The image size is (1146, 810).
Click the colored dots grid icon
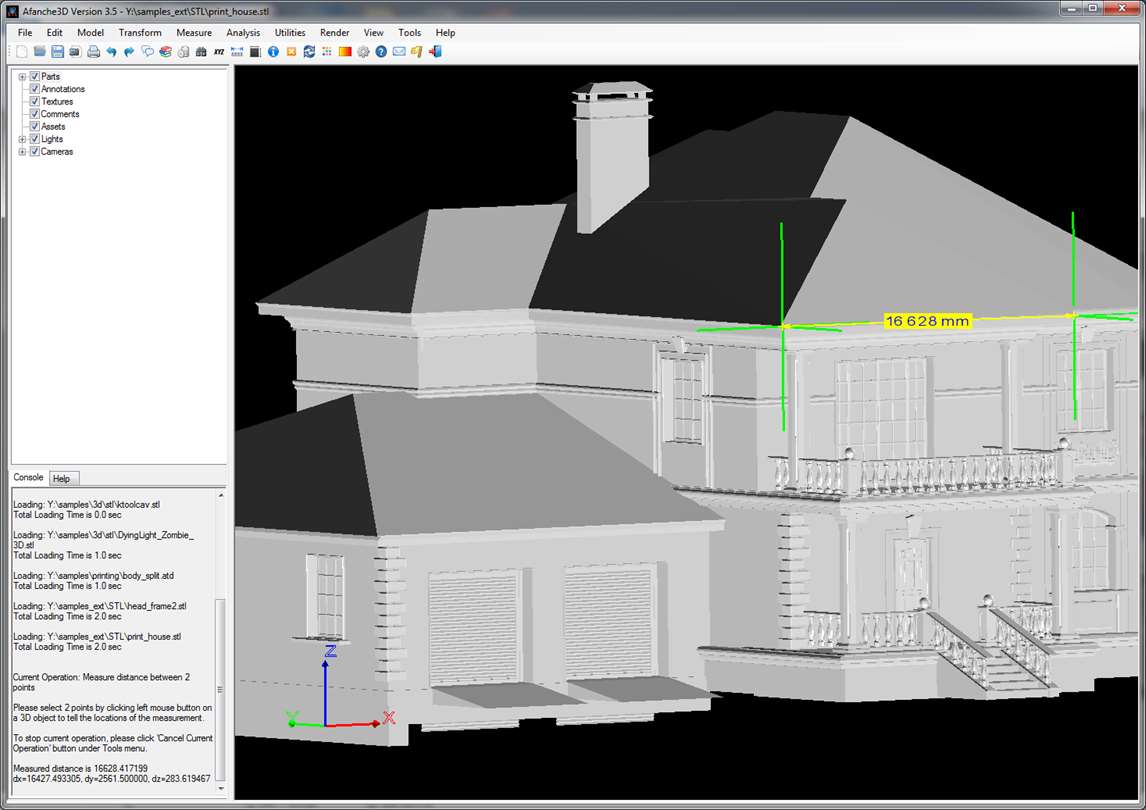point(327,52)
